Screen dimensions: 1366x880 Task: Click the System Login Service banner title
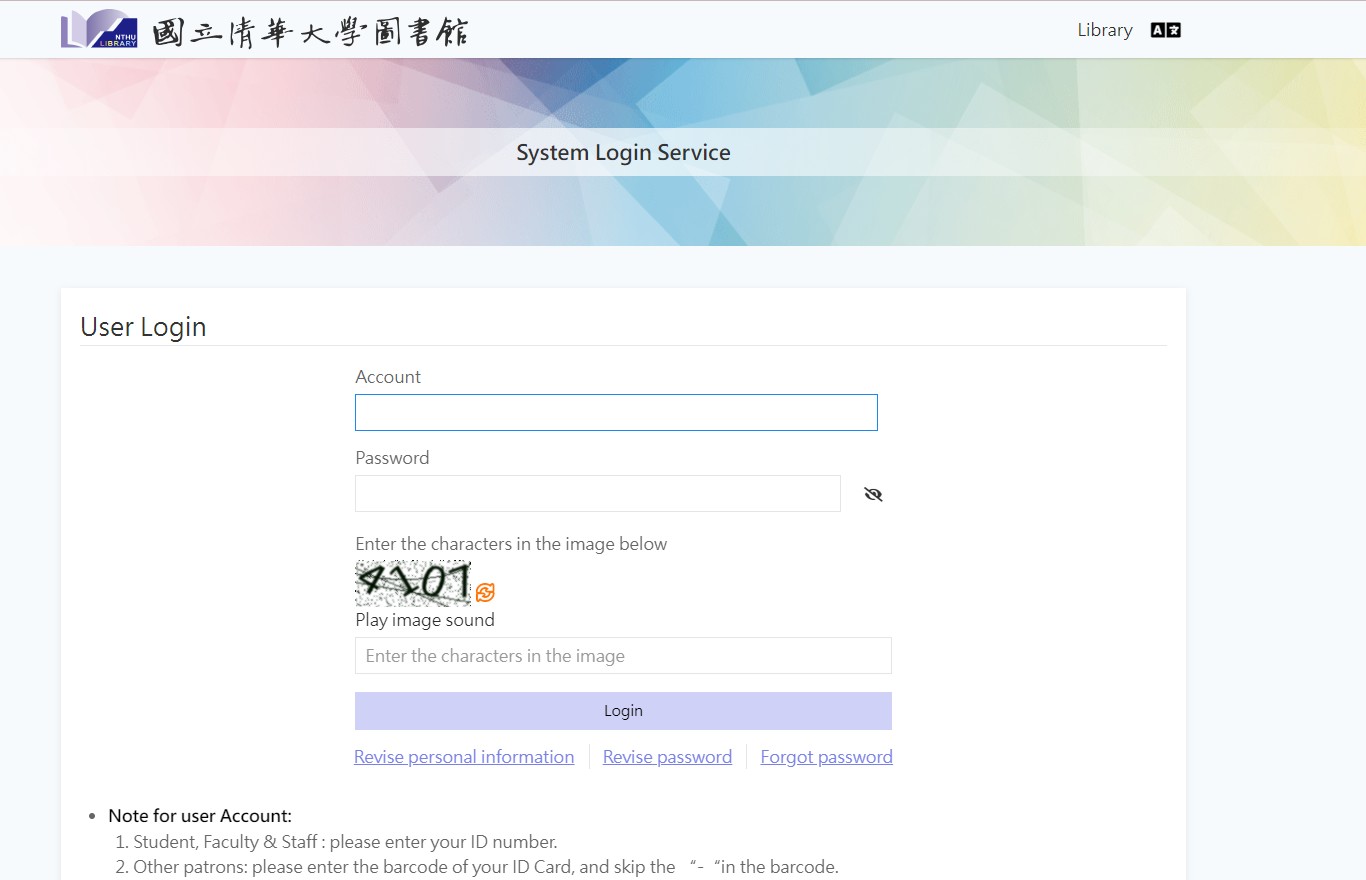pyautogui.click(x=623, y=153)
